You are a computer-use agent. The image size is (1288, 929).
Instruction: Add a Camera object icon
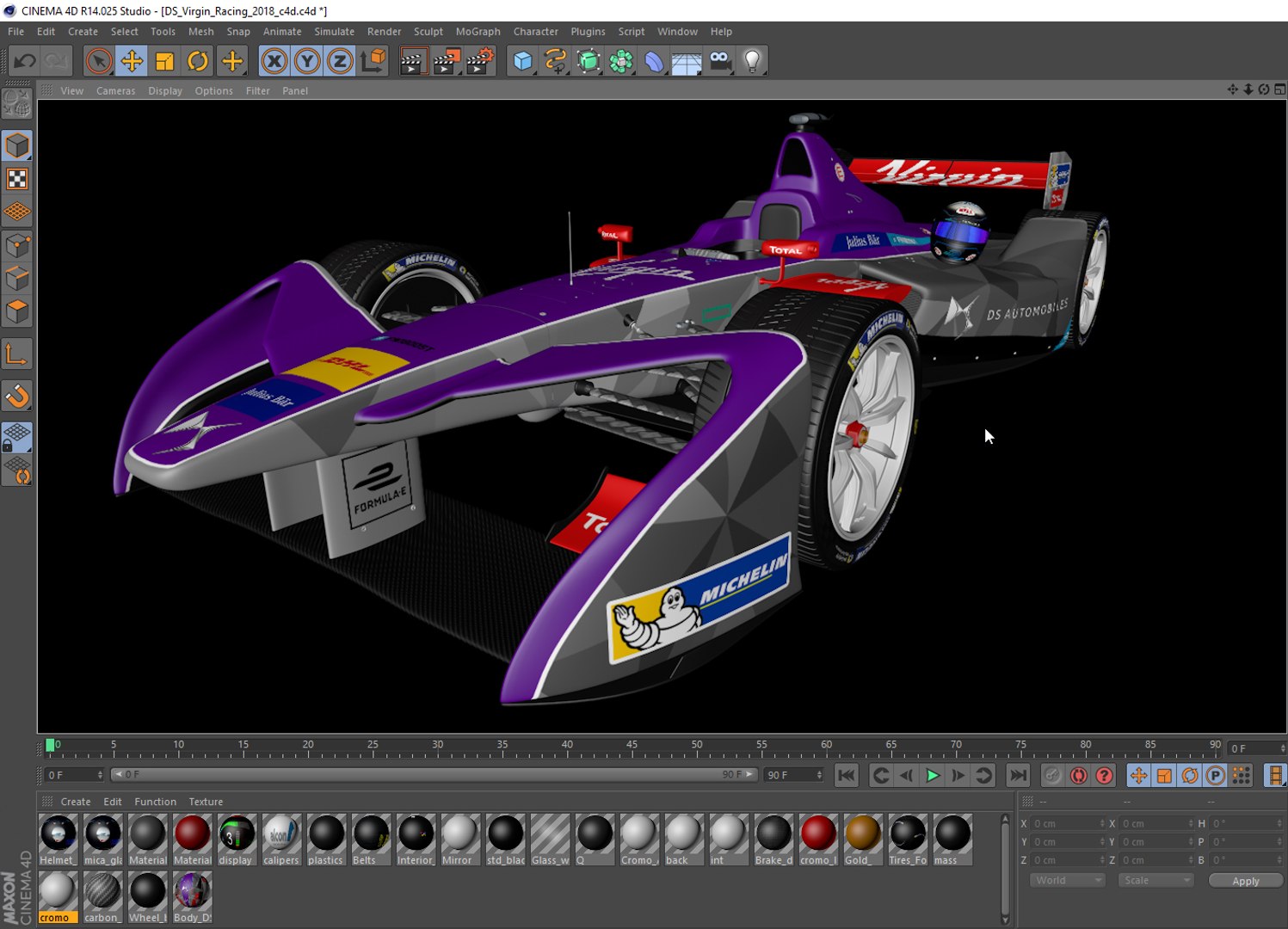pyautogui.click(x=720, y=61)
